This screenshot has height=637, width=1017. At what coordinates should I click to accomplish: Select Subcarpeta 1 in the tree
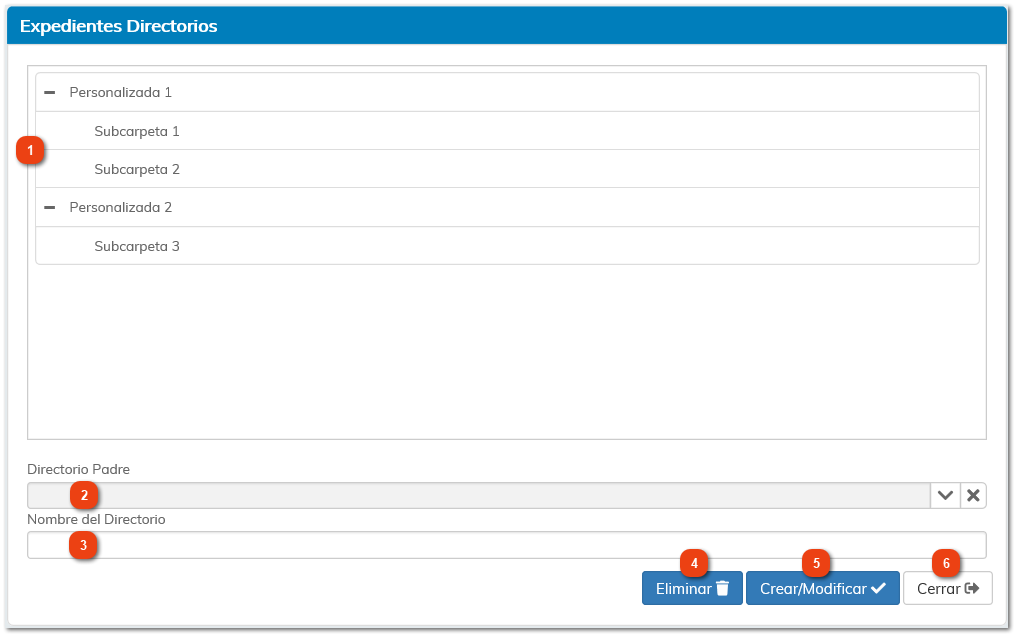tap(137, 131)
